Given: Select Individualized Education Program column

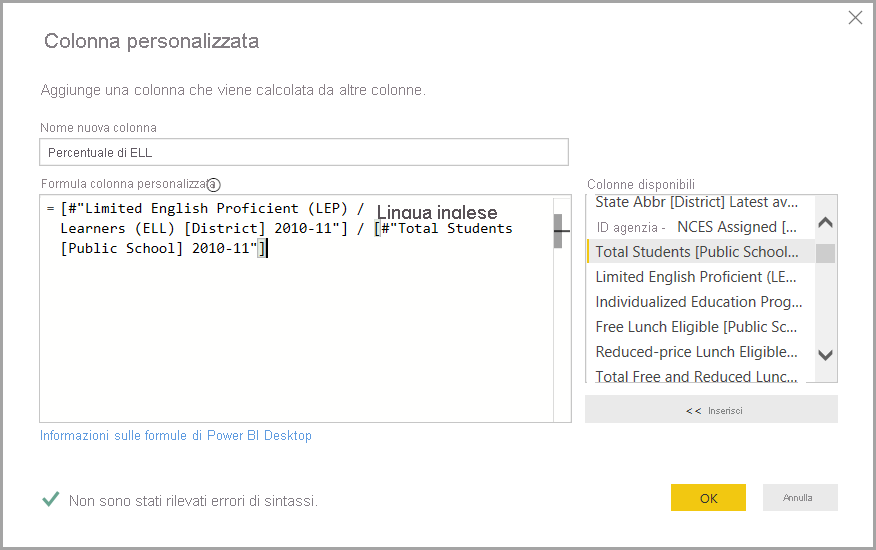Looking at the screenshot, I should 697,302.
